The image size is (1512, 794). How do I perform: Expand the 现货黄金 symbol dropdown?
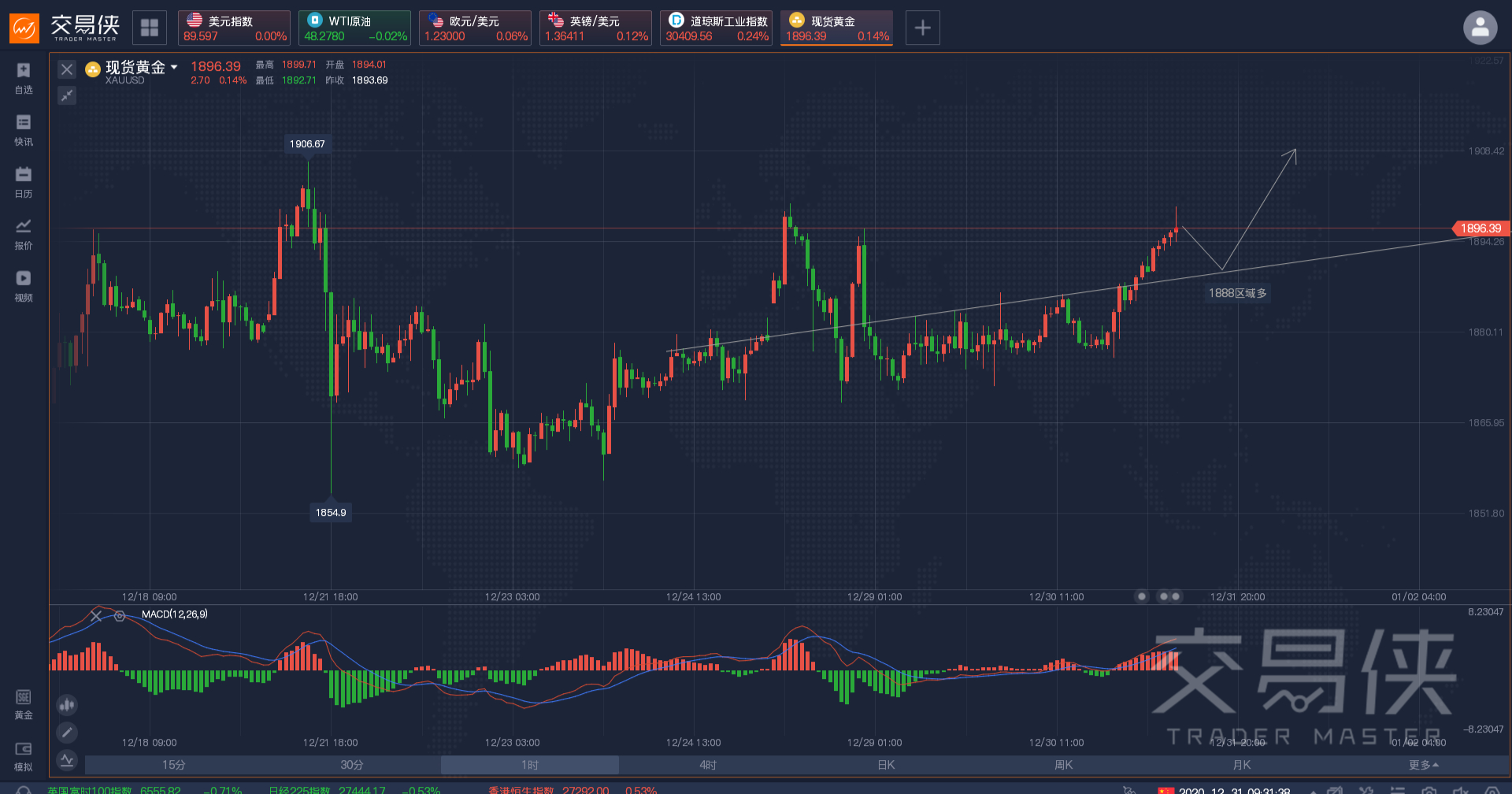[174, 68]
